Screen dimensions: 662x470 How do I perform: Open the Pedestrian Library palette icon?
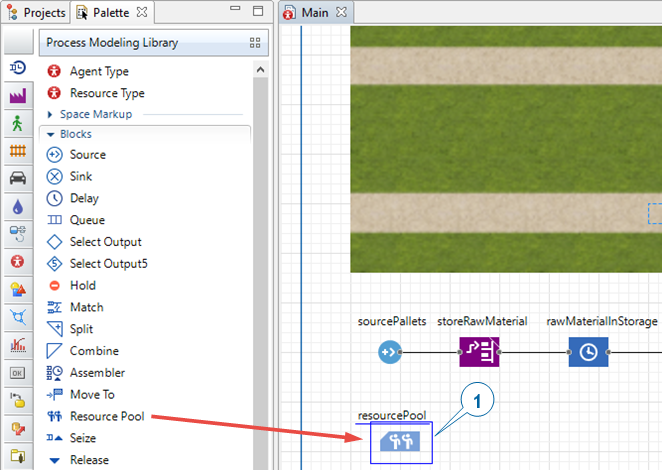[18, 123]
